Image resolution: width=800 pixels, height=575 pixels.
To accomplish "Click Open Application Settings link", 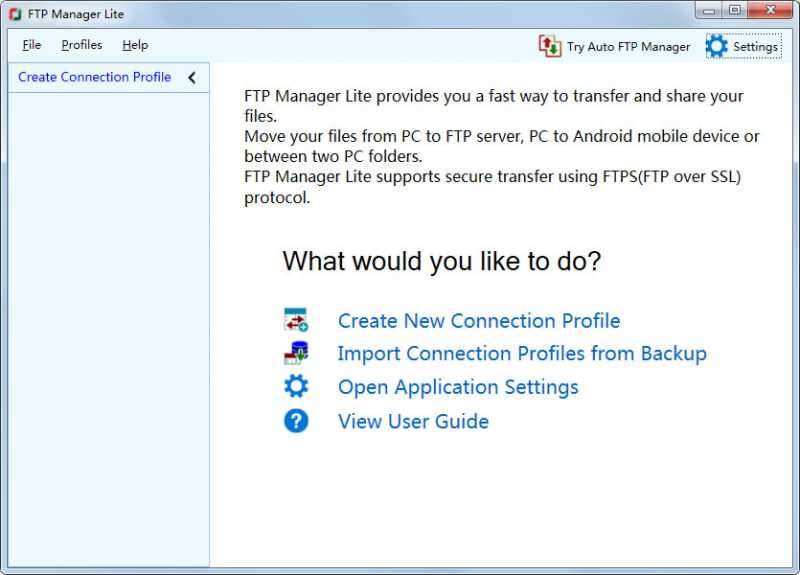I will click(x=458, y=387).
